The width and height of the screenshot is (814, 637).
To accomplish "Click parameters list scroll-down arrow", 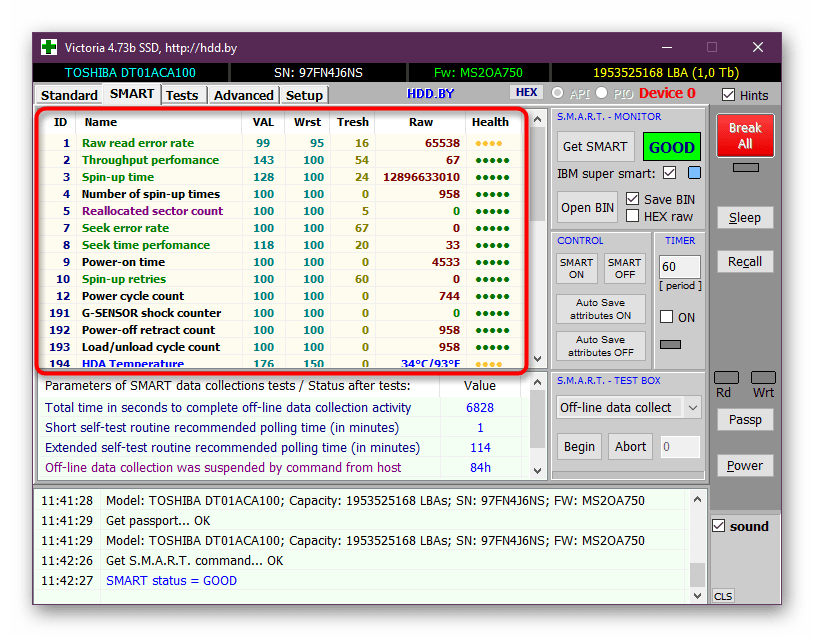I will click(x=537, y=471).
